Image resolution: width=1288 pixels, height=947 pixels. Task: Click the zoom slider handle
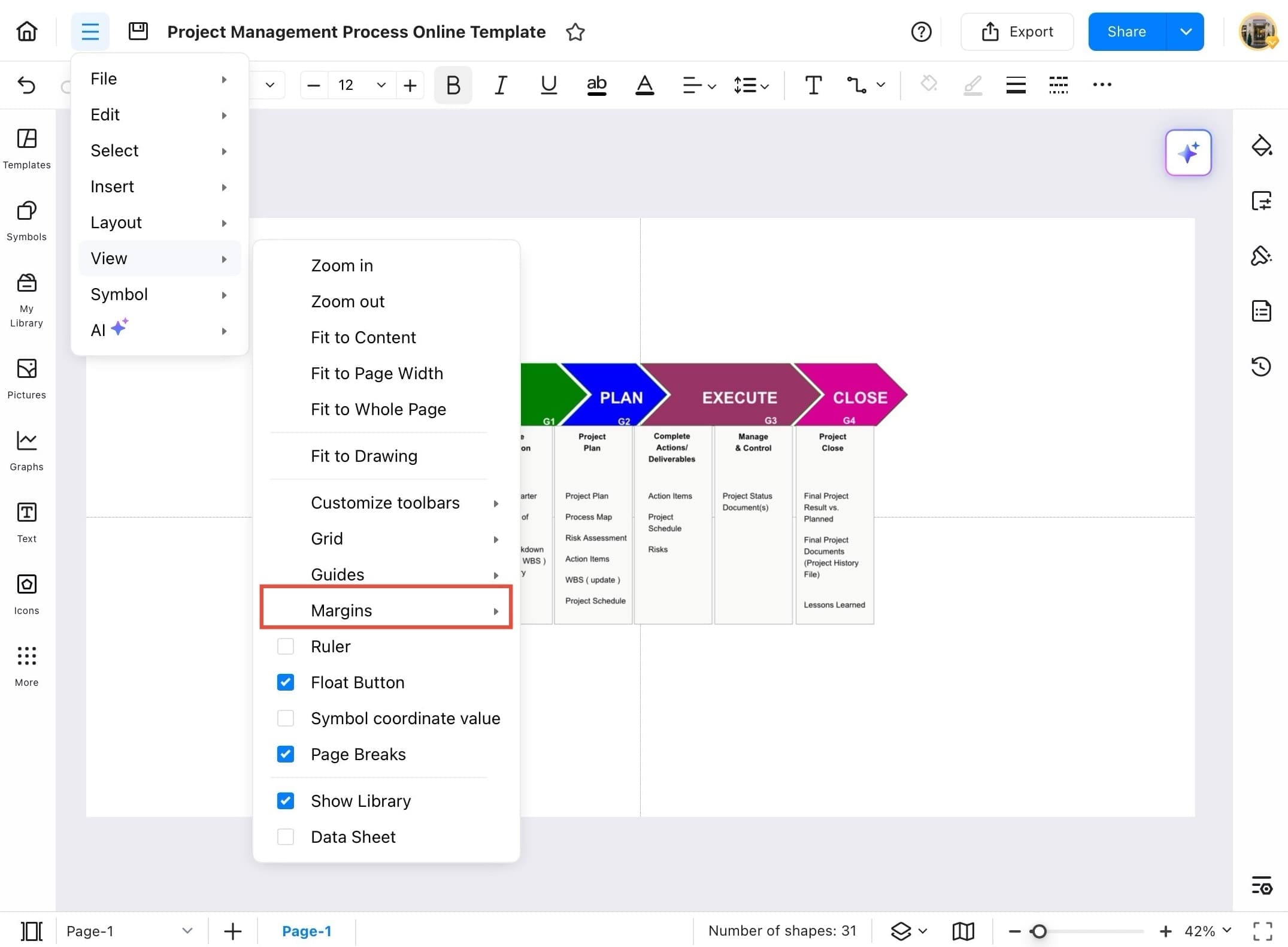coord(1039,931)
